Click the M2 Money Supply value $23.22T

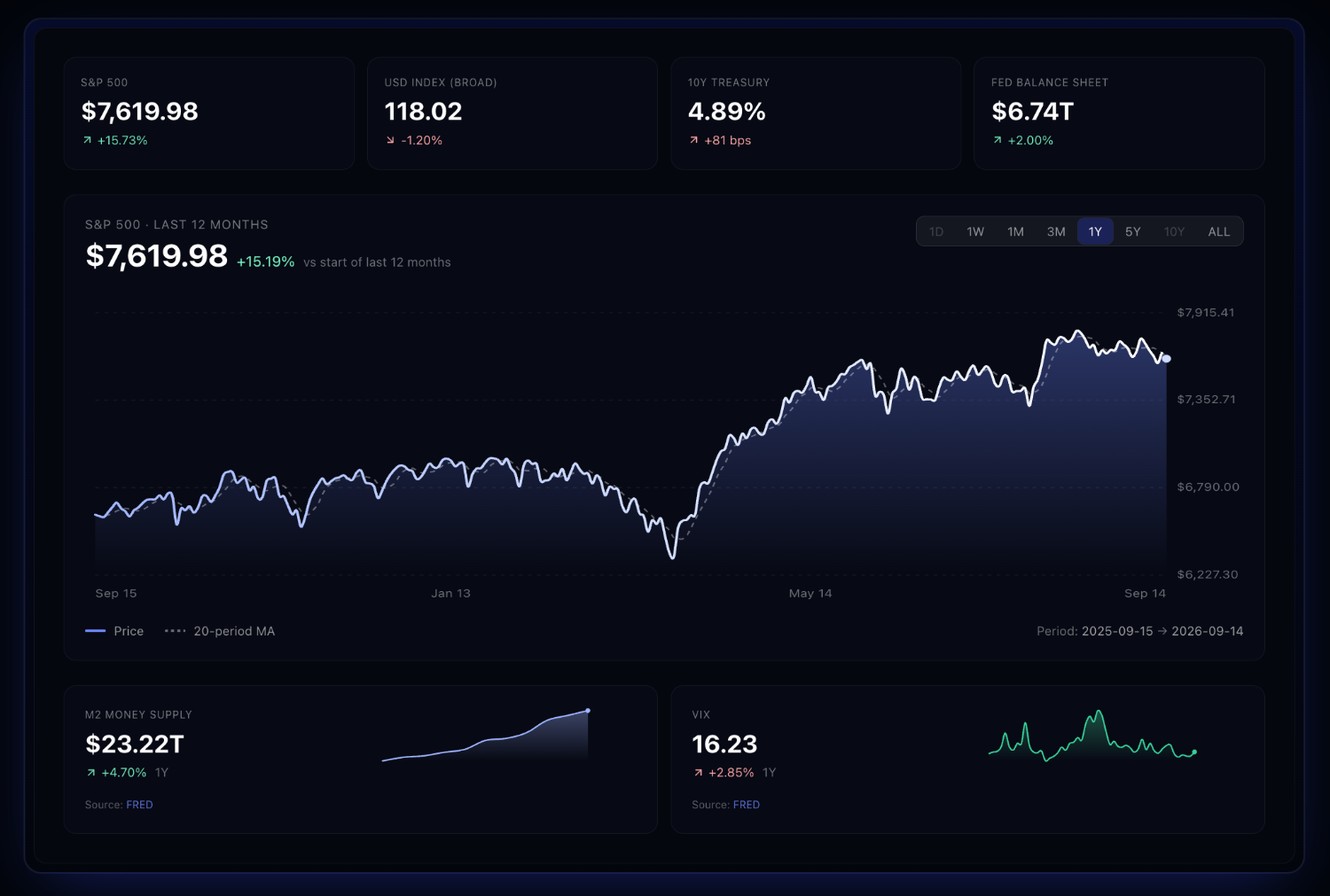[x=135, y=744]
